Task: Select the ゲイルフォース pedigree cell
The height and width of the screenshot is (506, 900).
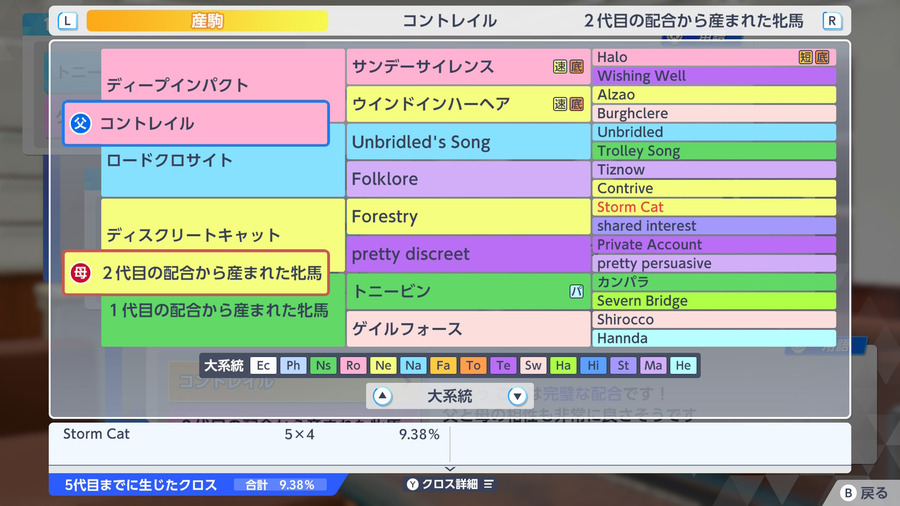Action: click(468, 329)
